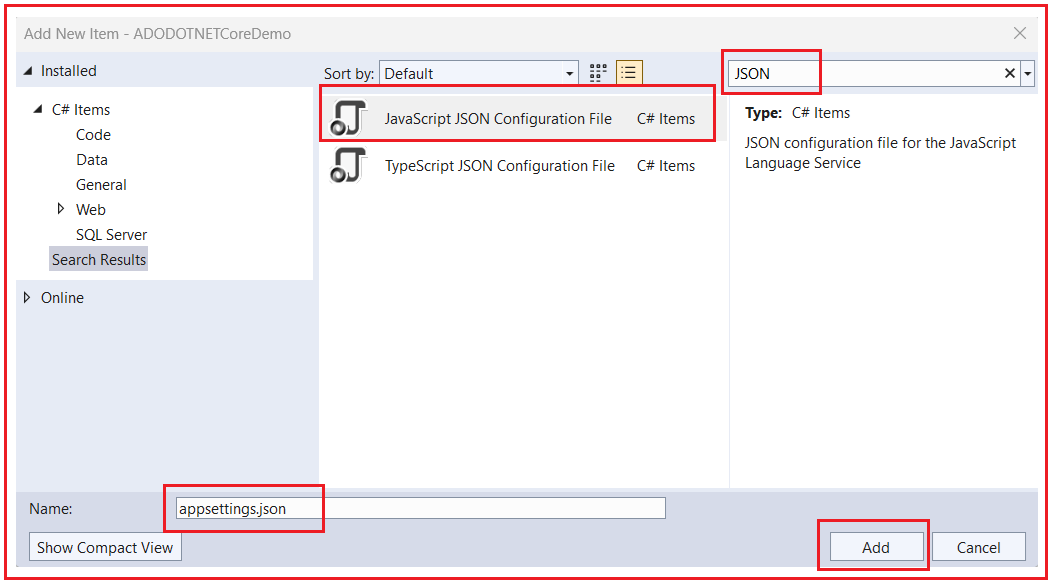Image resolution: width=1051 pixels, height=583 pixels.
Task: Expand the Online section
Action: pos(27,298)
